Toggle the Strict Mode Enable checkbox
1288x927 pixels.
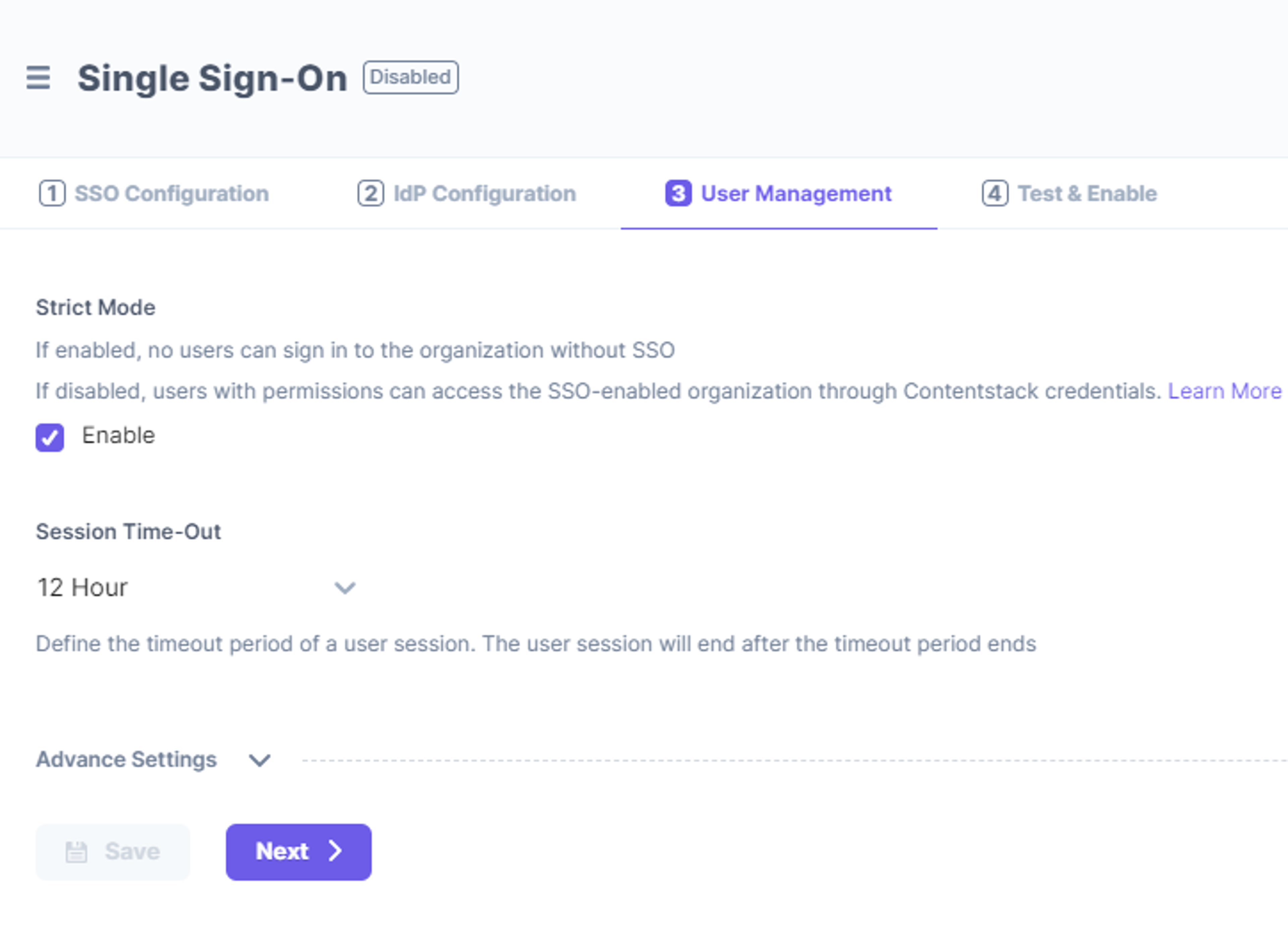50,437
